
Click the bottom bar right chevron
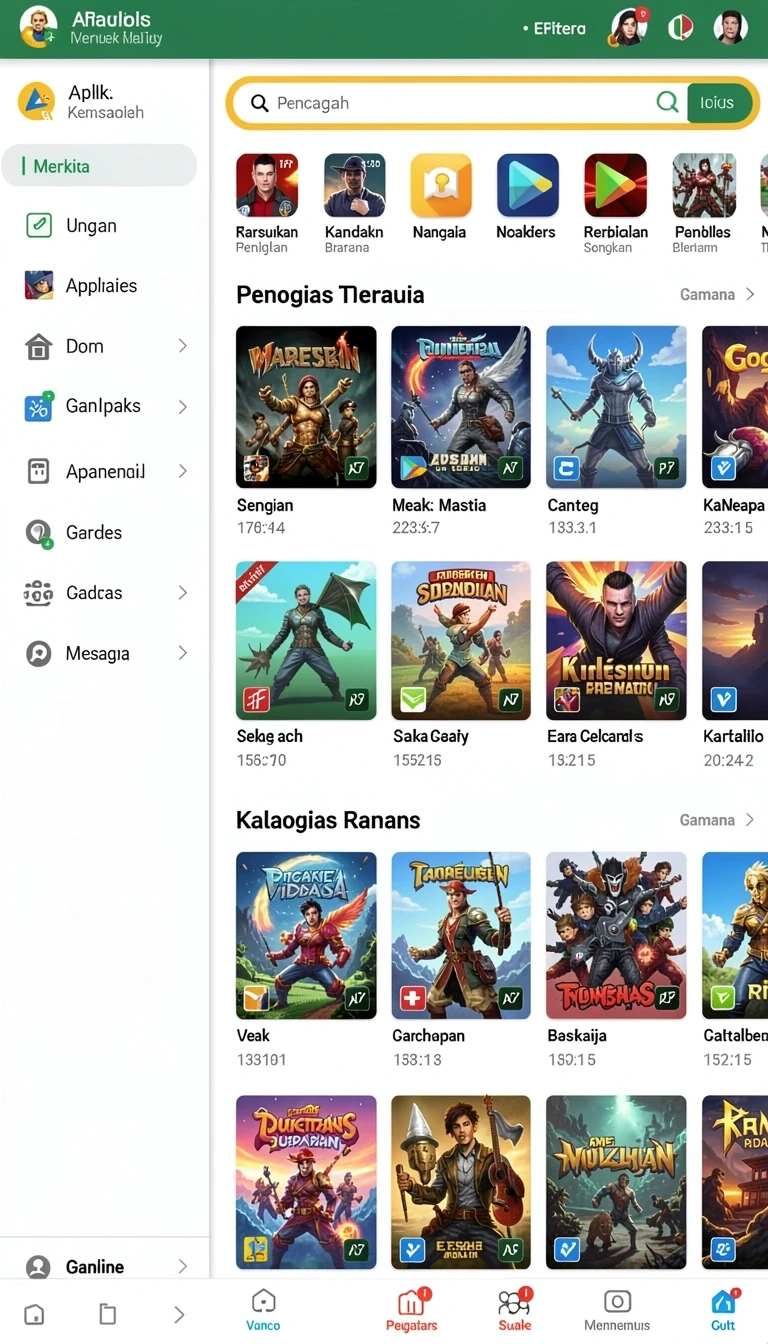point(179,1314)
